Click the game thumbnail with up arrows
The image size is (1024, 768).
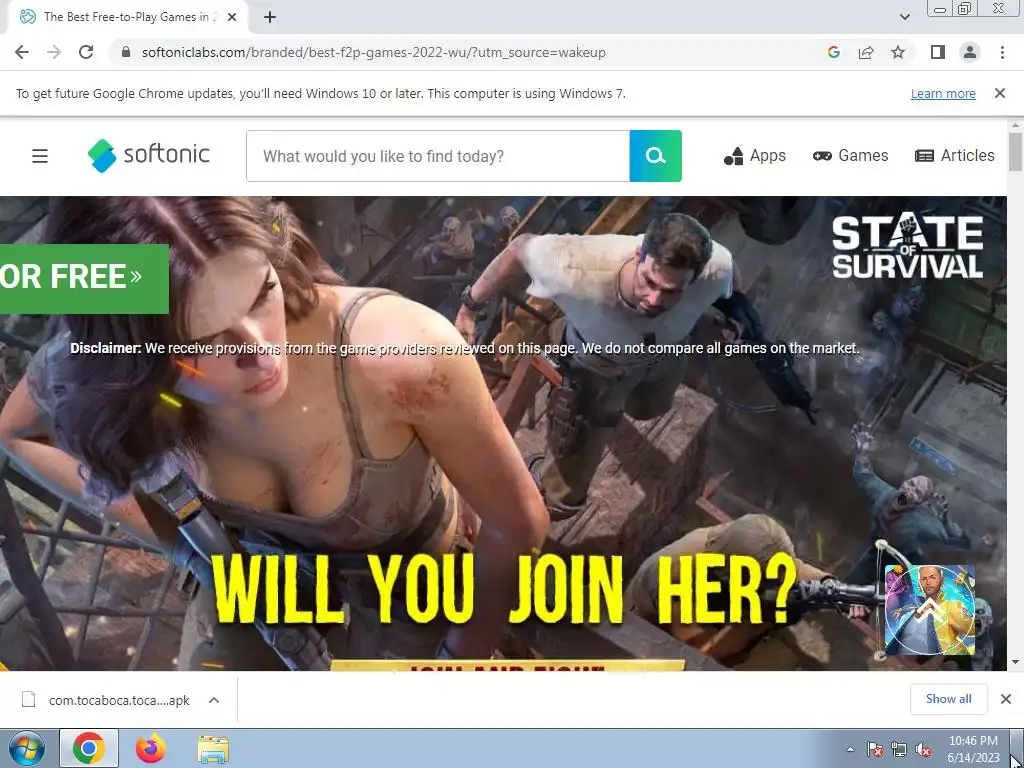tap(929, 610)
